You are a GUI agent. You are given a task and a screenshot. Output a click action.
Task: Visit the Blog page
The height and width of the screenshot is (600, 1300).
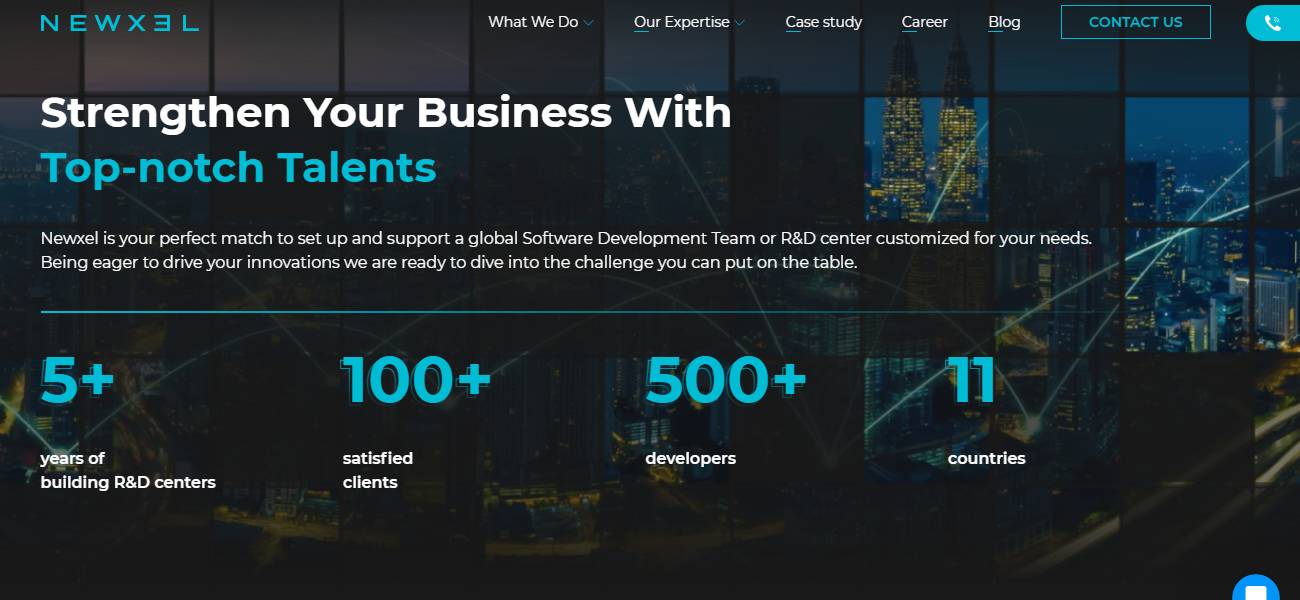click(1004, 22)
